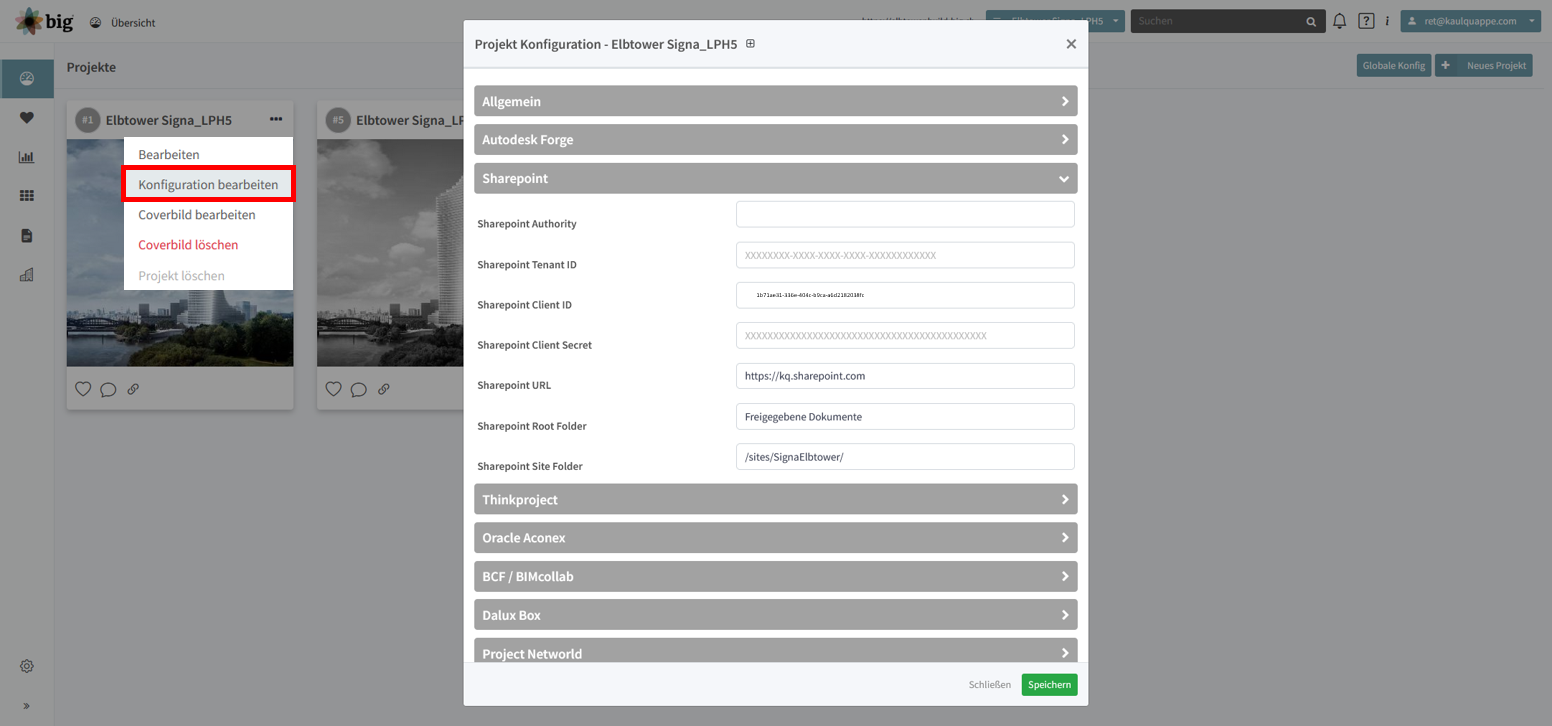Copy link icon on project #5 card
1552x726 pixels.
click(384, 389)
